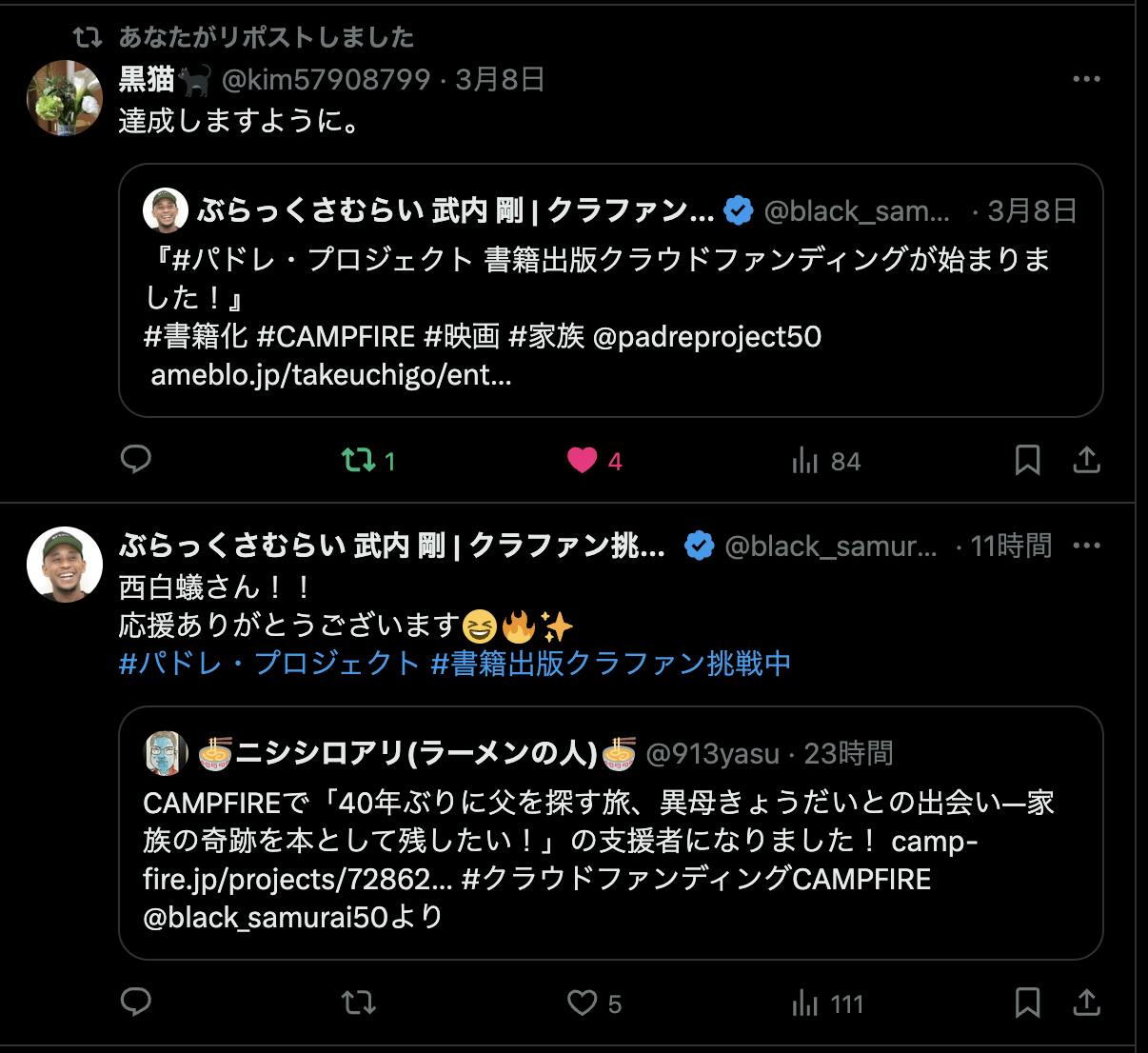Reply to 黒猫's repost
The height and width of the screenshot is (1053, 1148).
136,460
